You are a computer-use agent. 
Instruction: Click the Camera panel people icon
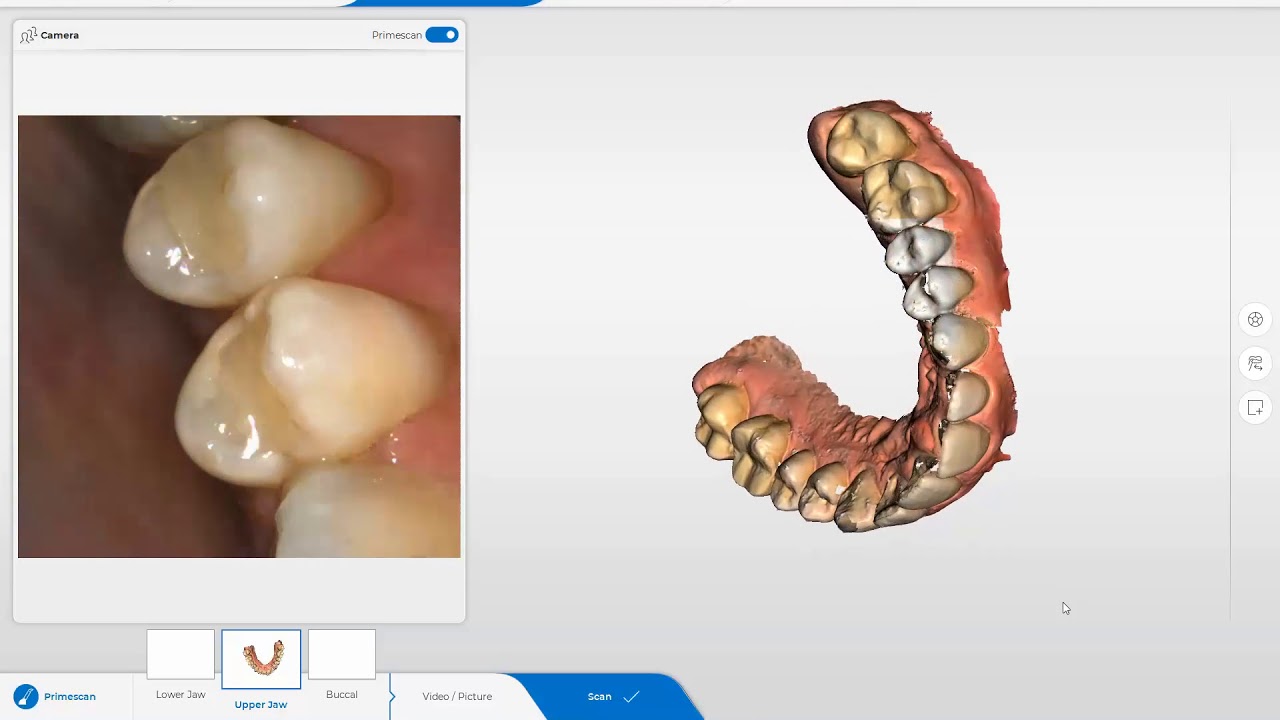pos(28,36)
